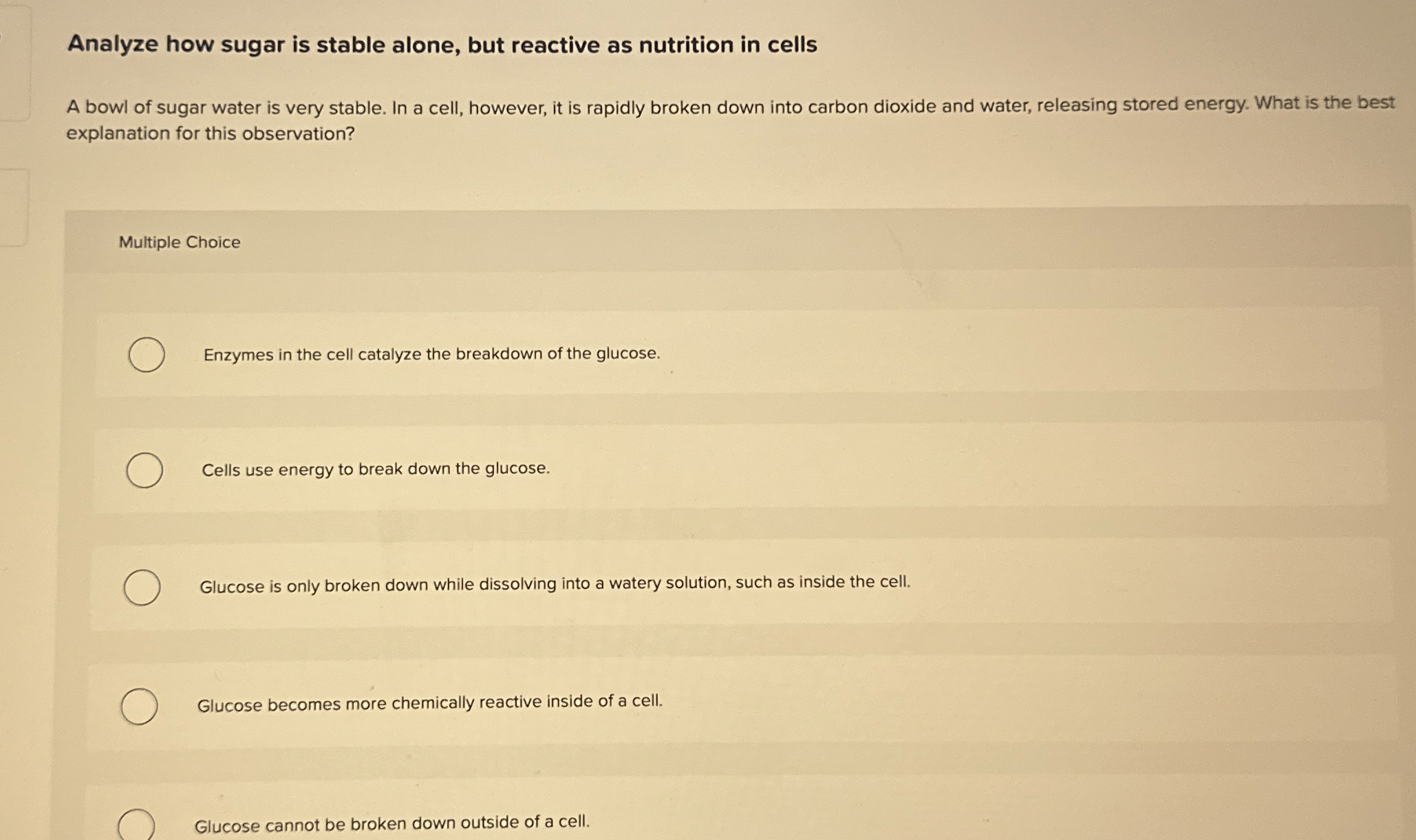This screenshot has height=840, width=1416.
Task: Click the 'Multiple Choice' label
Action: [180, 242]
